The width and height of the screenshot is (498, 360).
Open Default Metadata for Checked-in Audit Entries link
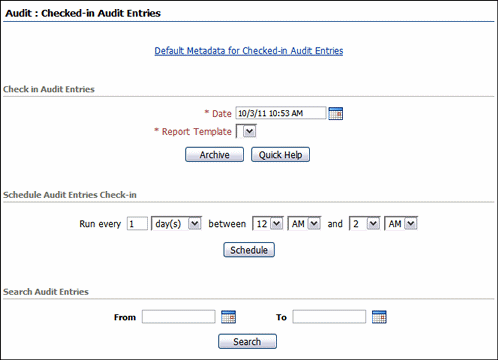[x=249, y=51]
